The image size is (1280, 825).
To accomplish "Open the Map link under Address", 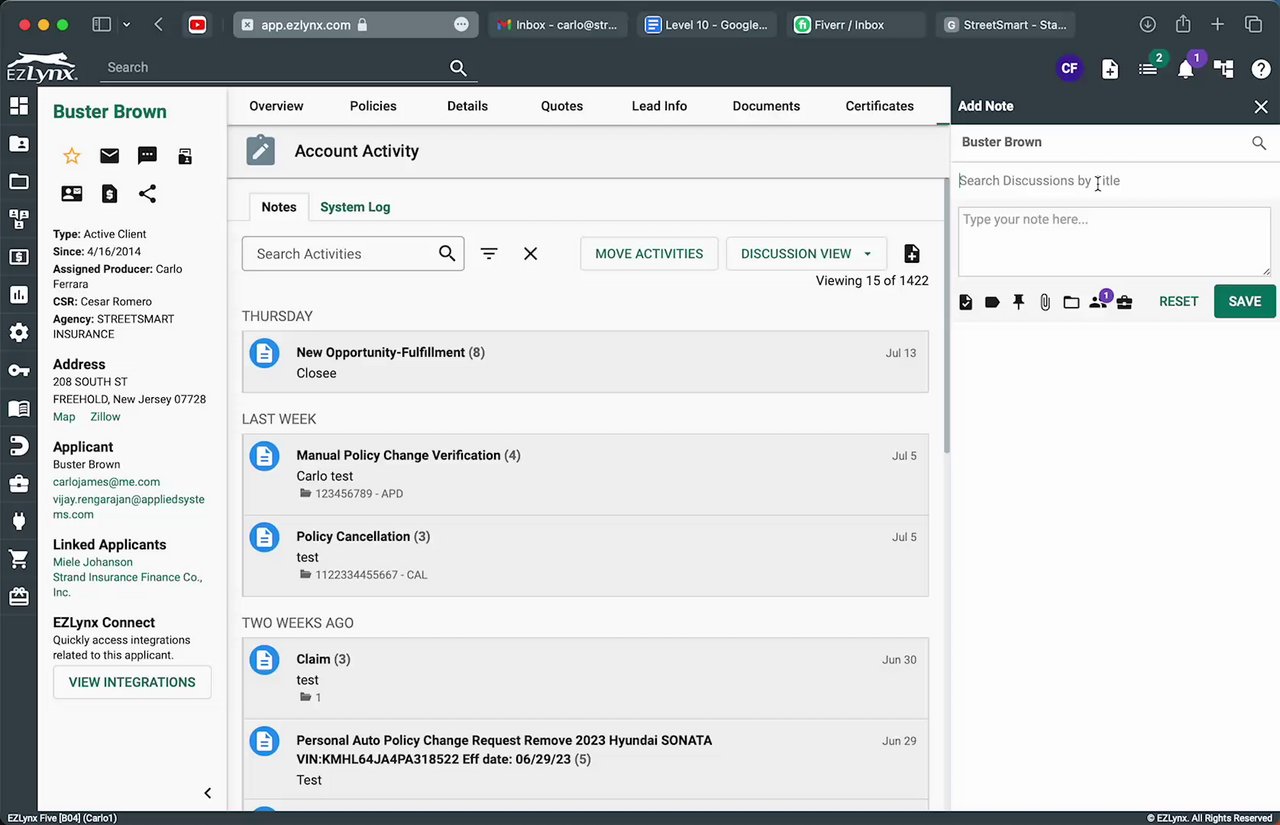I will click(64, 417).
